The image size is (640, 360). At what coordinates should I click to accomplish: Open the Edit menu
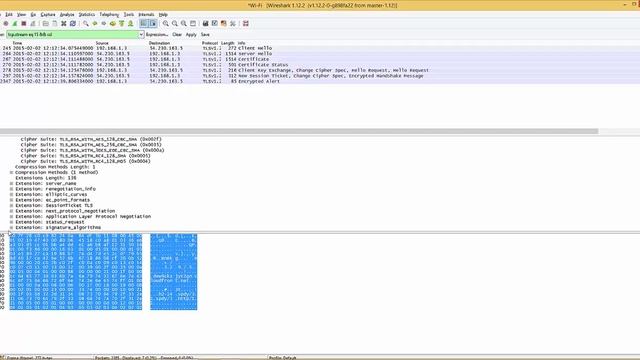(x=9, y=14)
